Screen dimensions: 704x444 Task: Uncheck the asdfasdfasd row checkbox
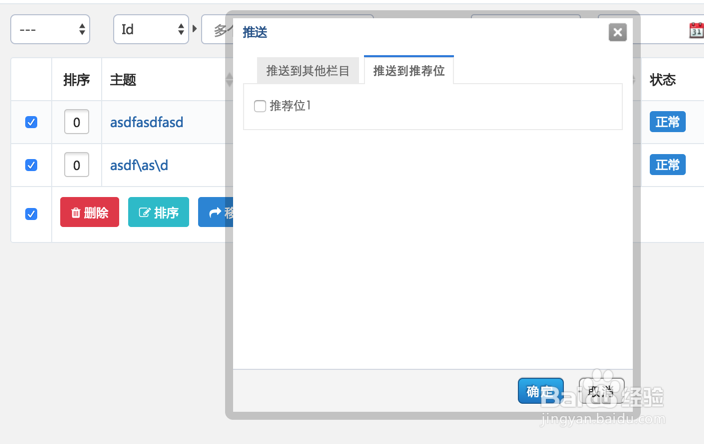click(x=31, y=122)
